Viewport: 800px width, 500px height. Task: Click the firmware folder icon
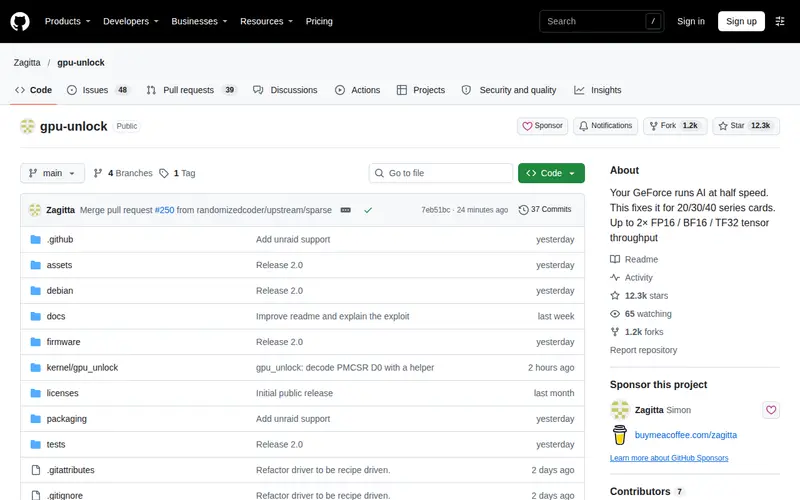pyautogui.click(x=35, y=342)
